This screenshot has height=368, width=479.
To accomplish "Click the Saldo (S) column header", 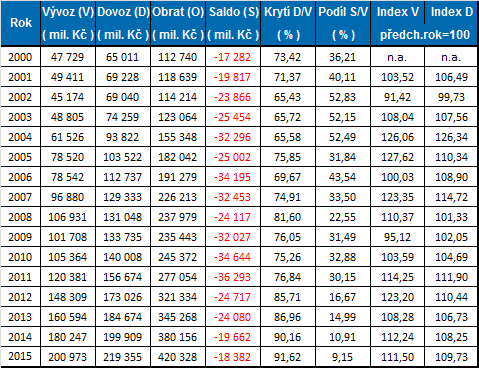I will (x=233, y=23).
